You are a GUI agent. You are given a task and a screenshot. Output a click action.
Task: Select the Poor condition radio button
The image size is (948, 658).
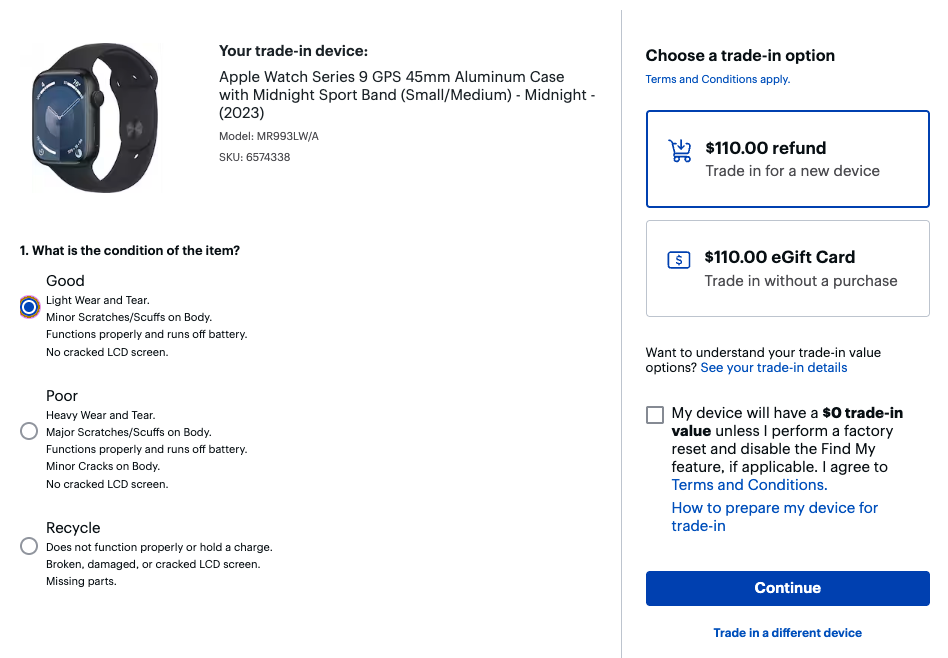pyautogui.click(x=28, y=431)
